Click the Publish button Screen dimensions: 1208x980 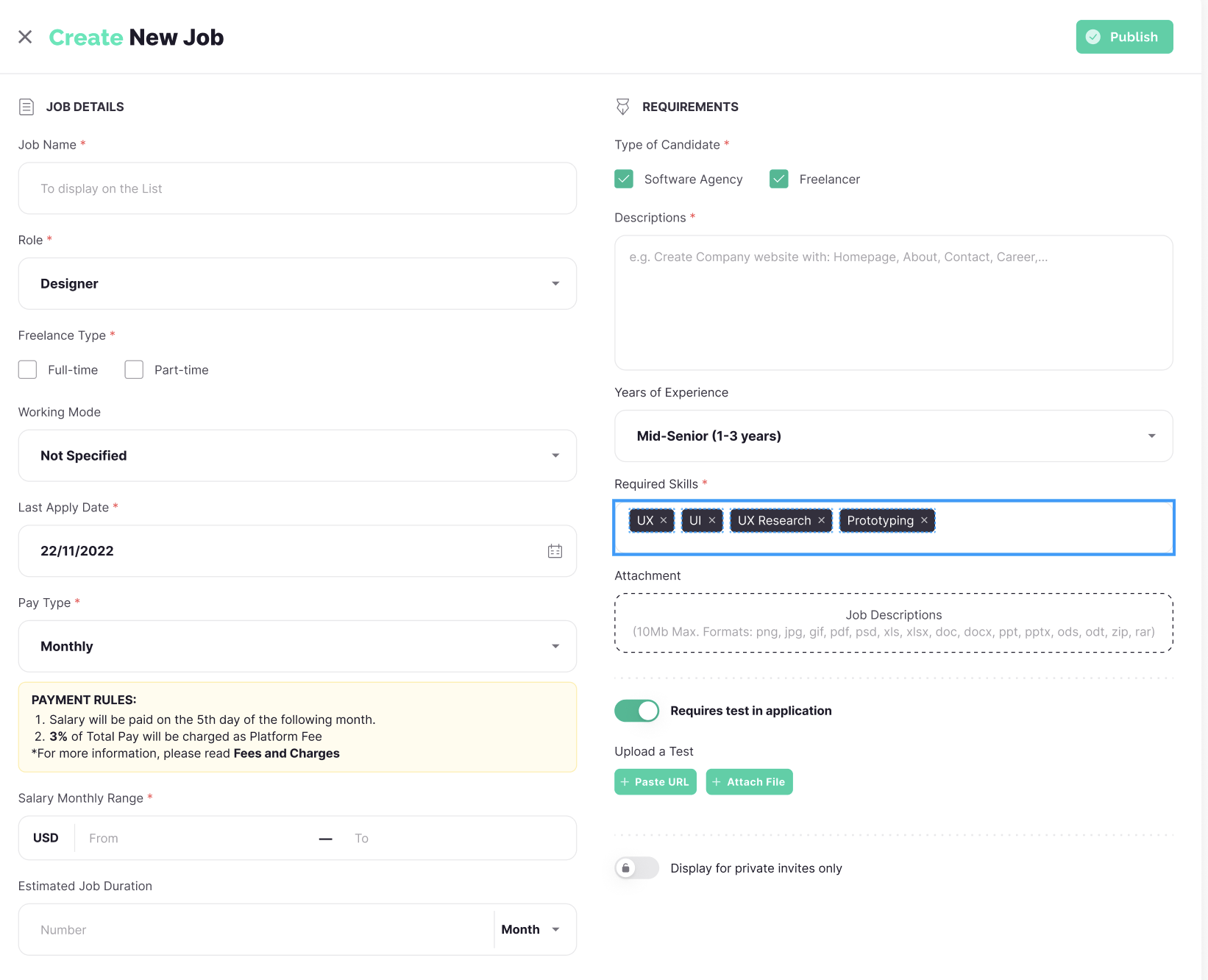tap(1124, 37)
